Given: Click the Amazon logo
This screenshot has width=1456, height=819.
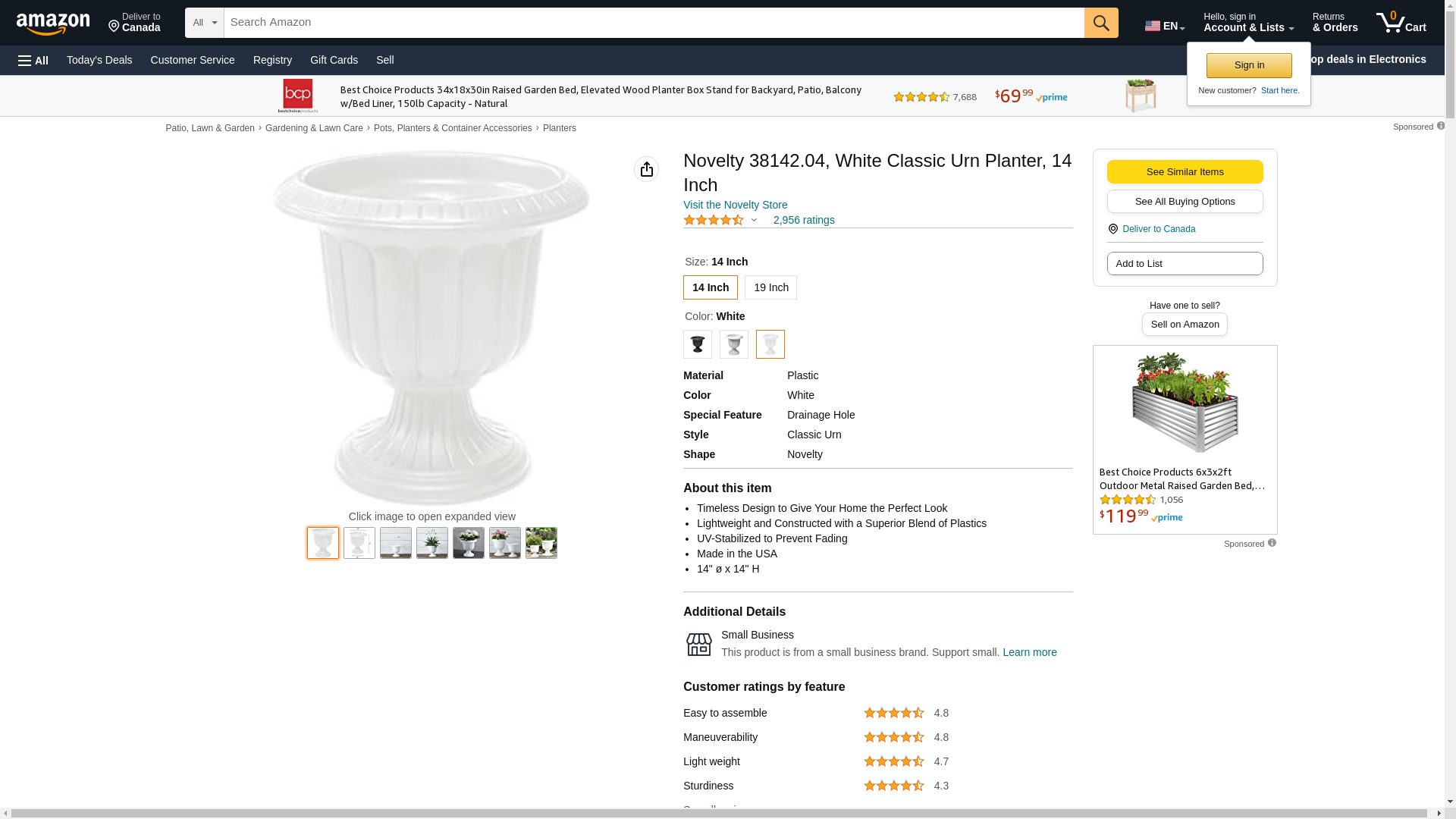Looking at the screenshot, I should (53, 24).
